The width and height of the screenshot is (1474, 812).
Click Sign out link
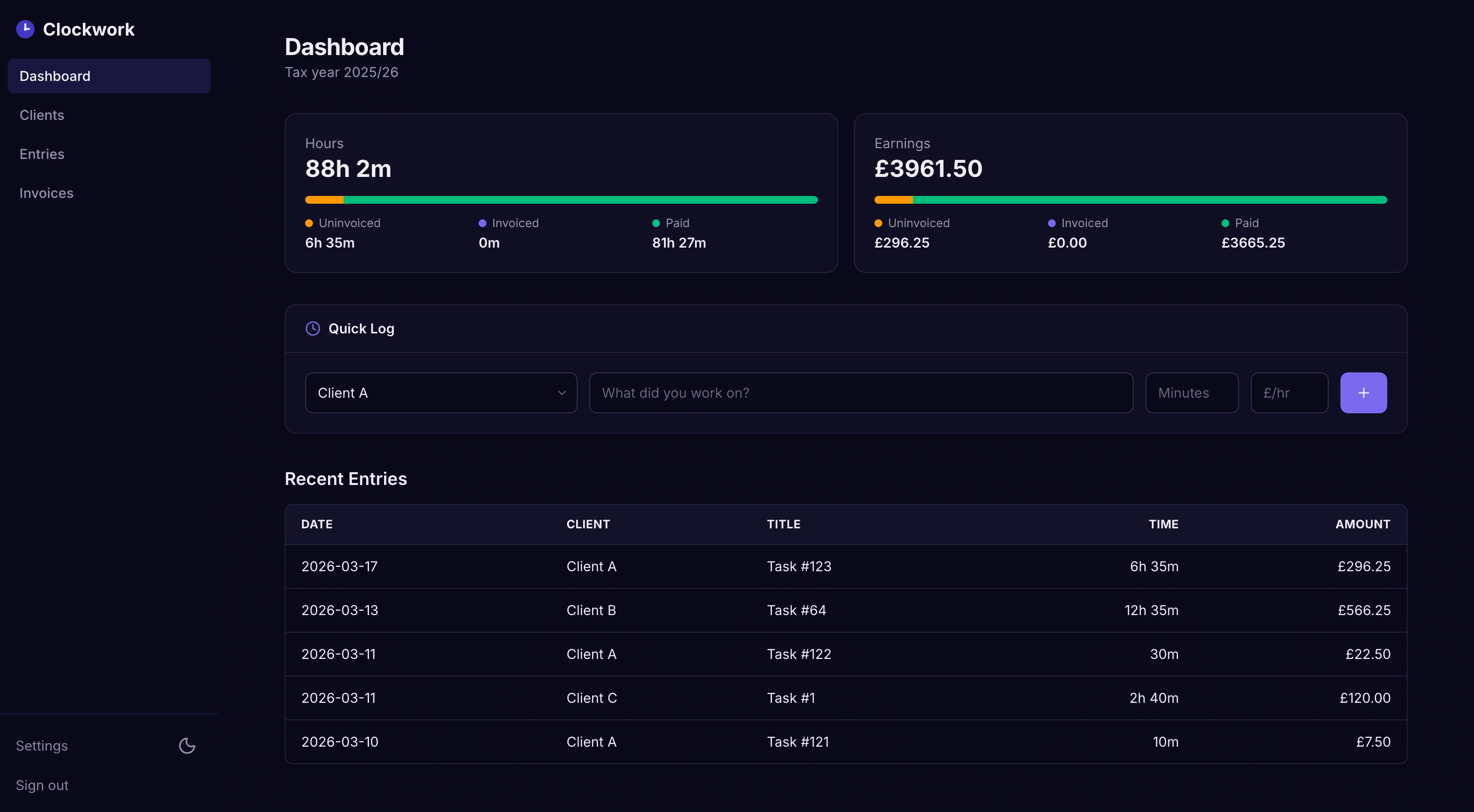click(42, 785)
